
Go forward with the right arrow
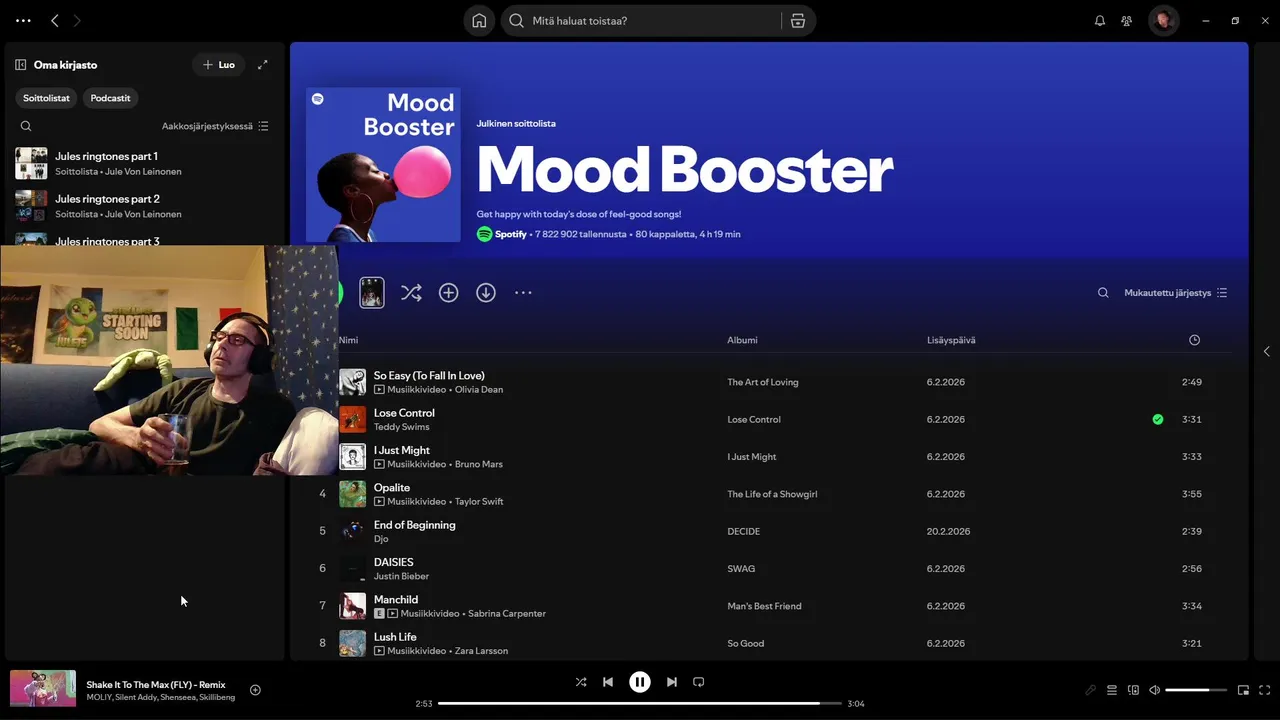click(77, 20)
